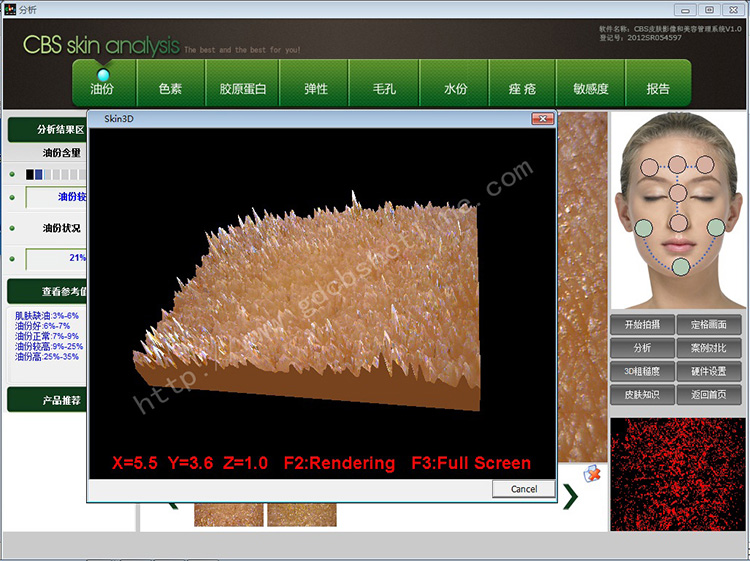This screenshot has height=561, width=750.
Task: Click reference text 油份好:6%-7%
Action: click(42, 326)
